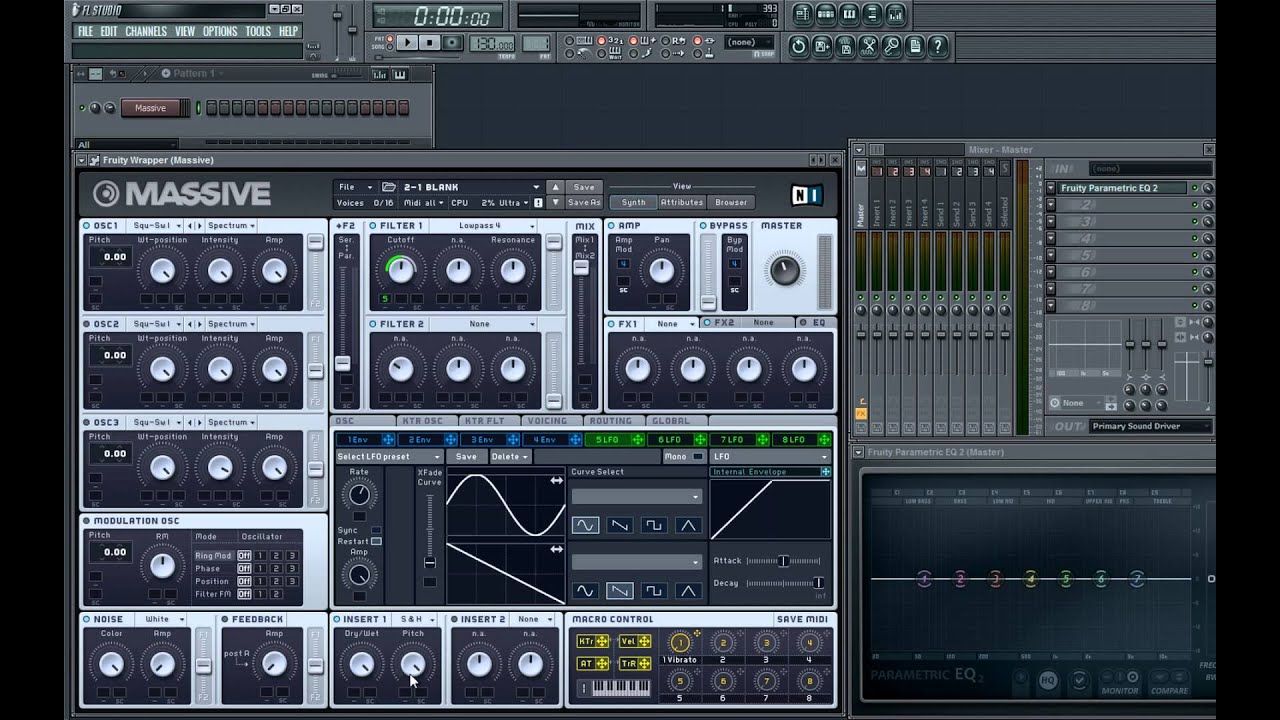Open the FILE menu in FL Studio
The width and height of the screenshot is (1280, 720).
(x=86, y=31)
